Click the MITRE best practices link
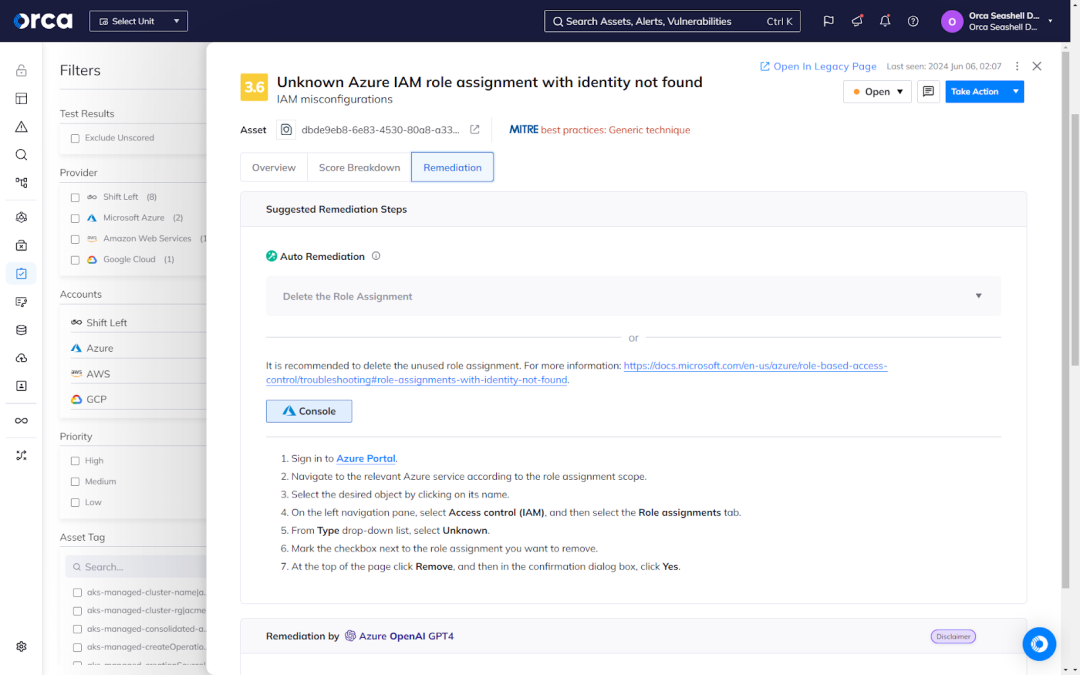 [599, 129]
